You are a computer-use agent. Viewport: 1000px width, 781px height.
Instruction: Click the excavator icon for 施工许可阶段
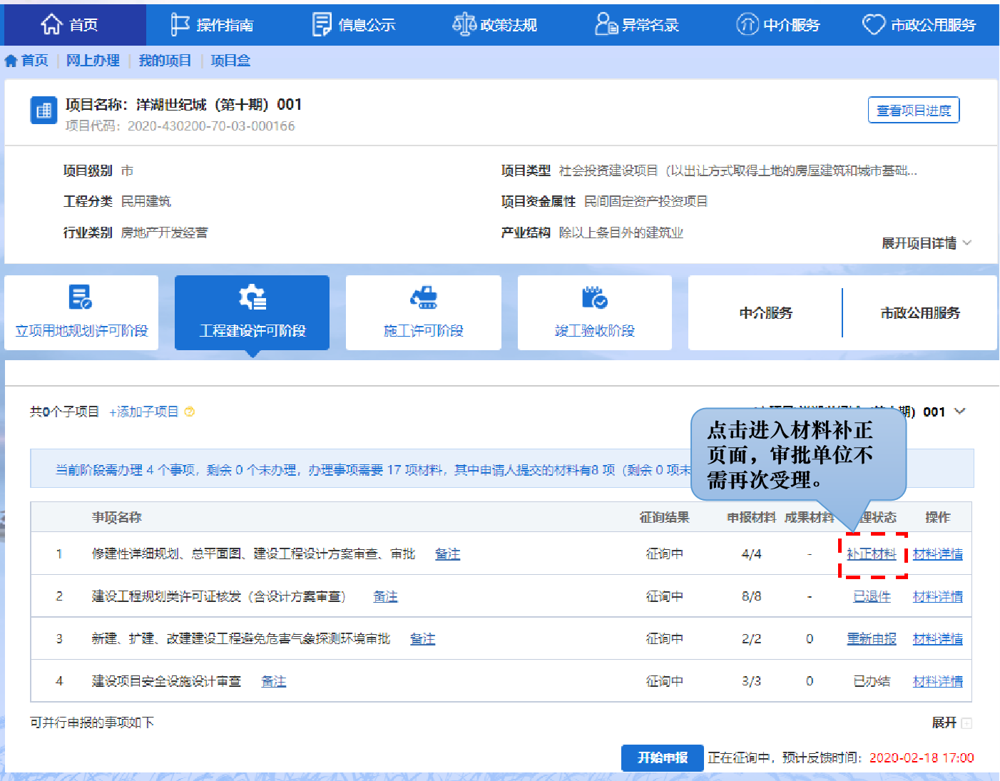(423, 297)
